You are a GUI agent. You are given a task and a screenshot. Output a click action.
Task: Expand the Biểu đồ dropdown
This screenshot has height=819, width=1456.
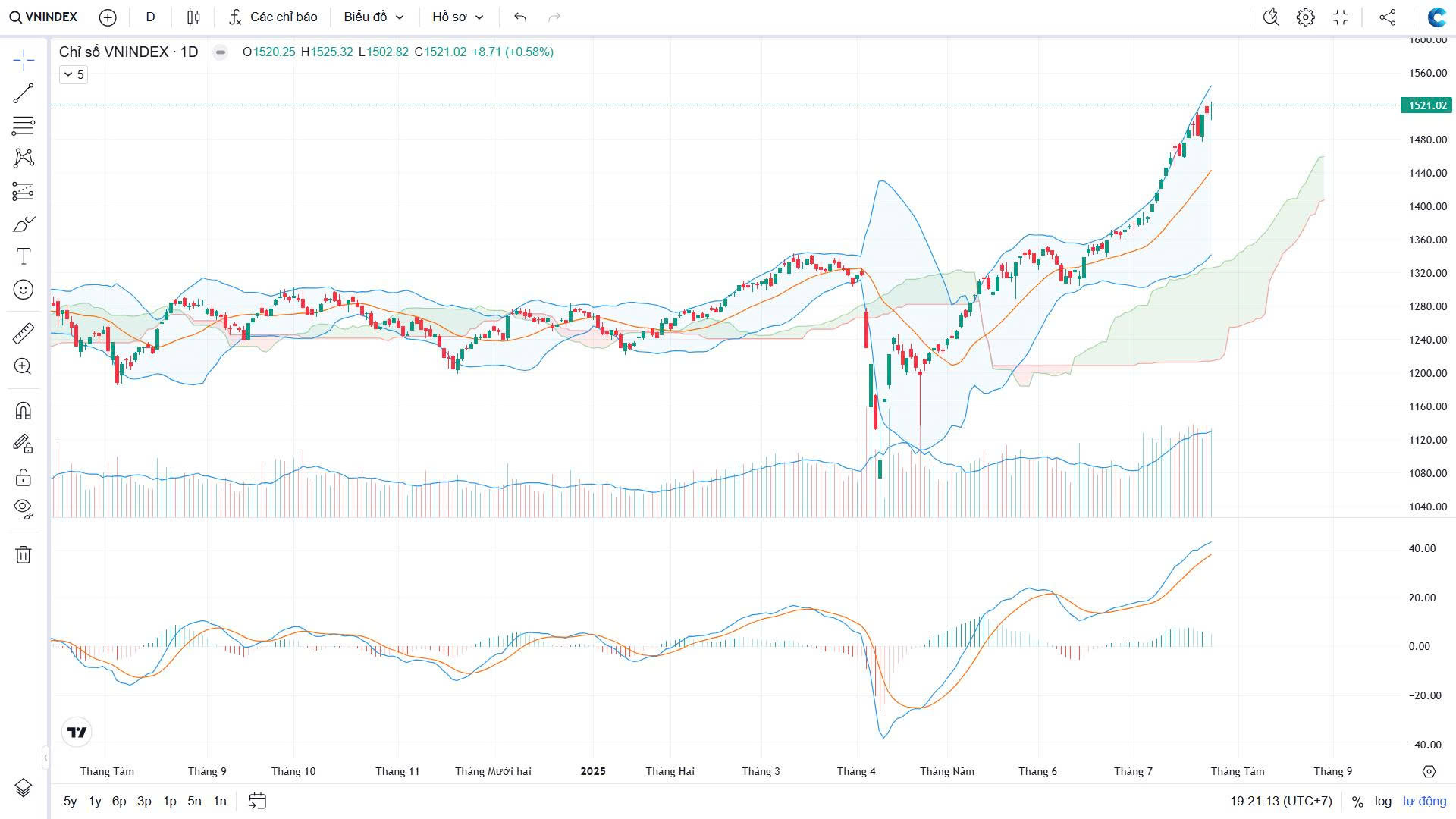(373, 17)
